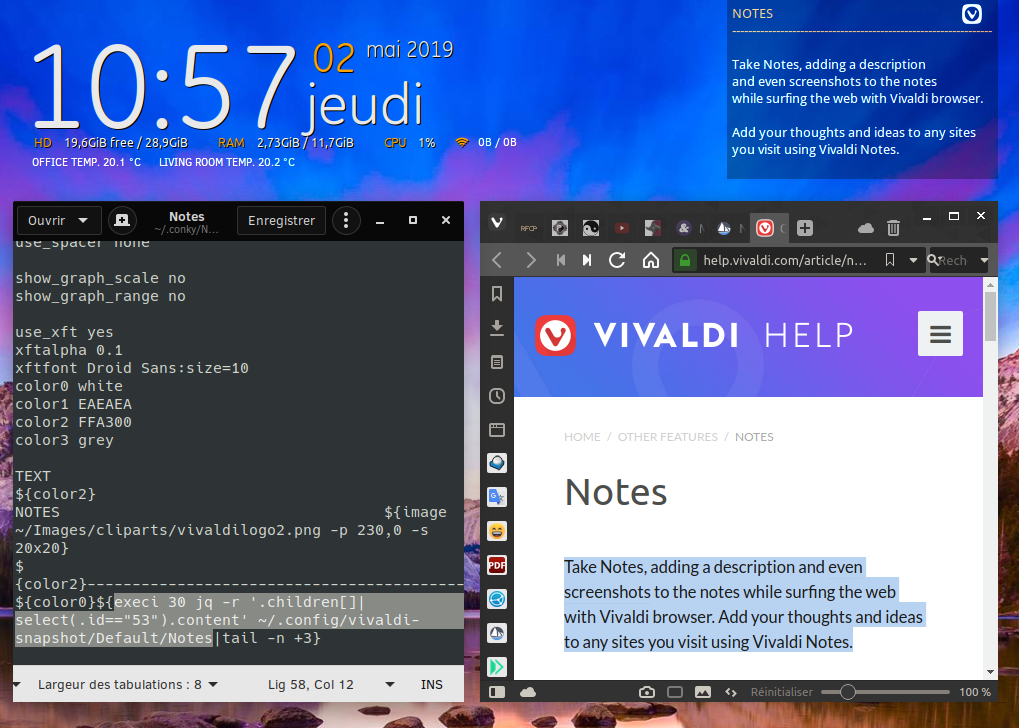The image size is (1019, 728).
Task: Open the History panel with the clock icon
Action: point(497,396)
